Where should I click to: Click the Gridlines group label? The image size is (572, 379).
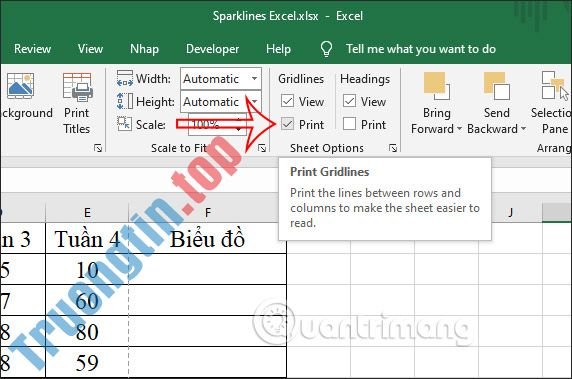(301, 78)
